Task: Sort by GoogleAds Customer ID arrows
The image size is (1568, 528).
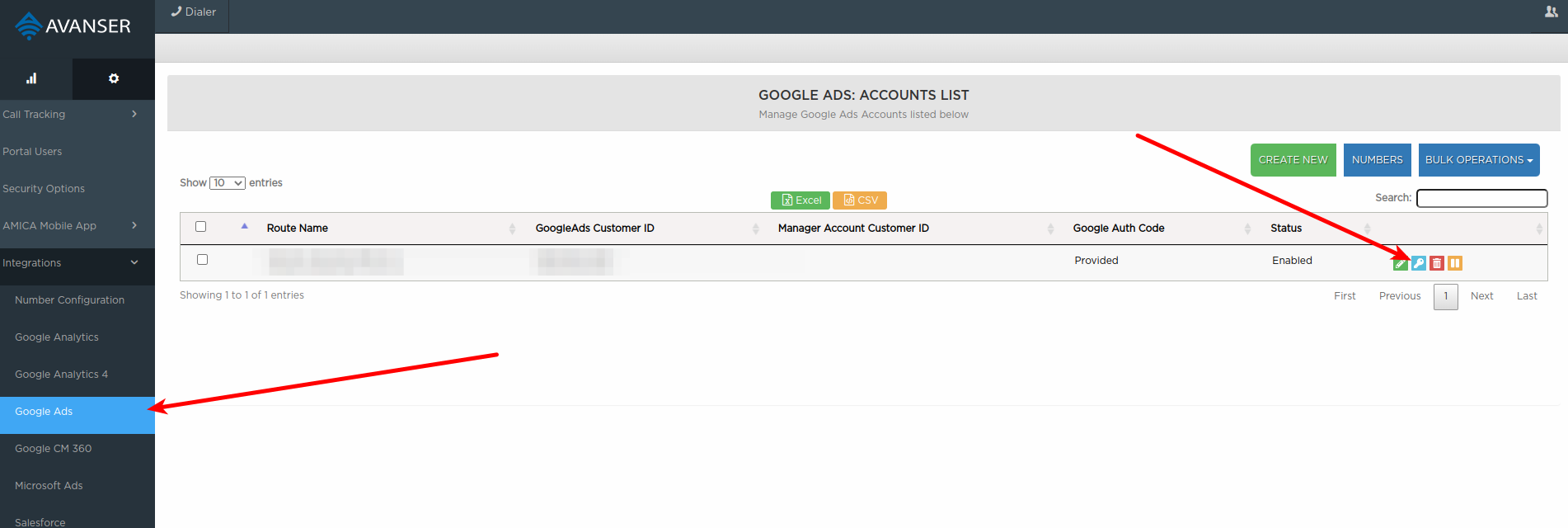Action: pyautogui.click(x=755, y=229)
